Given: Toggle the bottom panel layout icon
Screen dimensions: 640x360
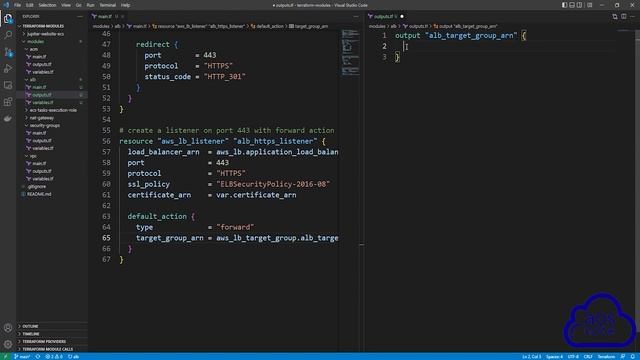Looking at the screenshot, I should coord(572,5).
